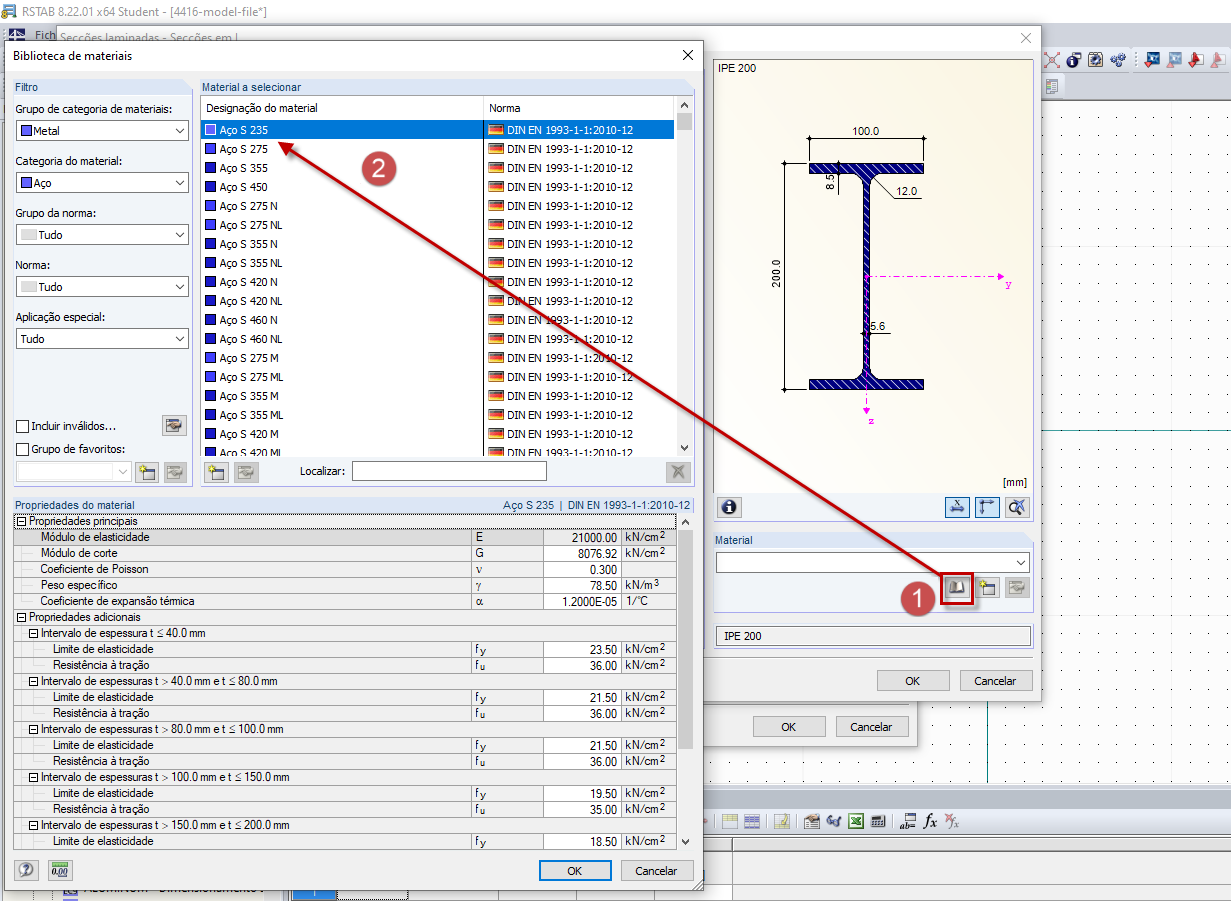Click the crossed-out fx icon in bottom toolbar
1231x901 pixels.
(952, 821)
